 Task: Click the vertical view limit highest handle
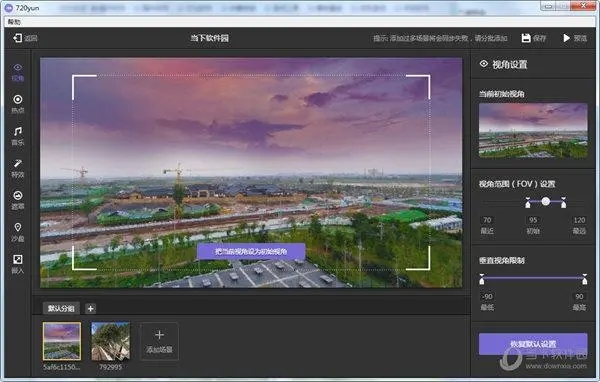coord(584,279)
